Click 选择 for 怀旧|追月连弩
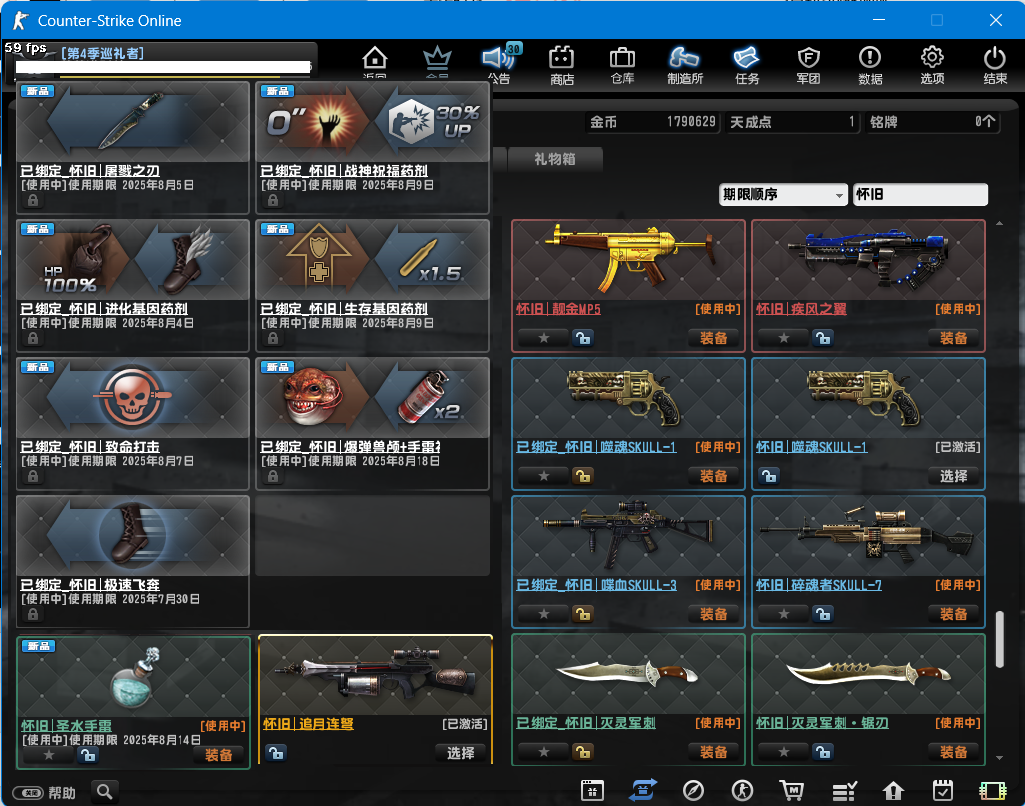This screenshot has height=806, width=1025. pos(460,752)
